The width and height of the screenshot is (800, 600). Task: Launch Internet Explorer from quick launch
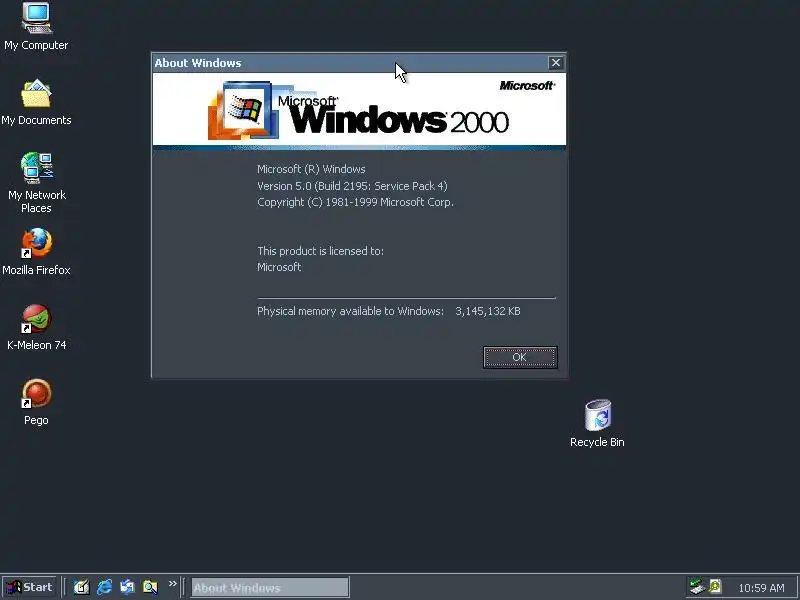pos(105,587)
